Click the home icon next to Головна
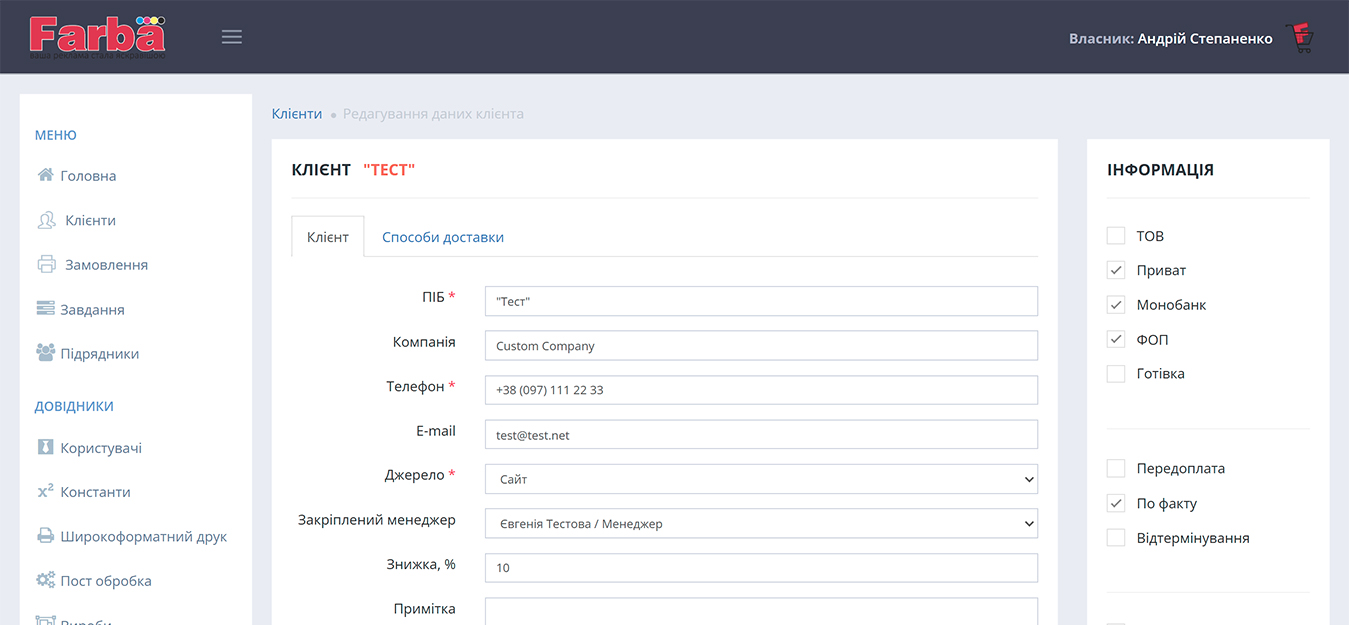 coord(45,175)
